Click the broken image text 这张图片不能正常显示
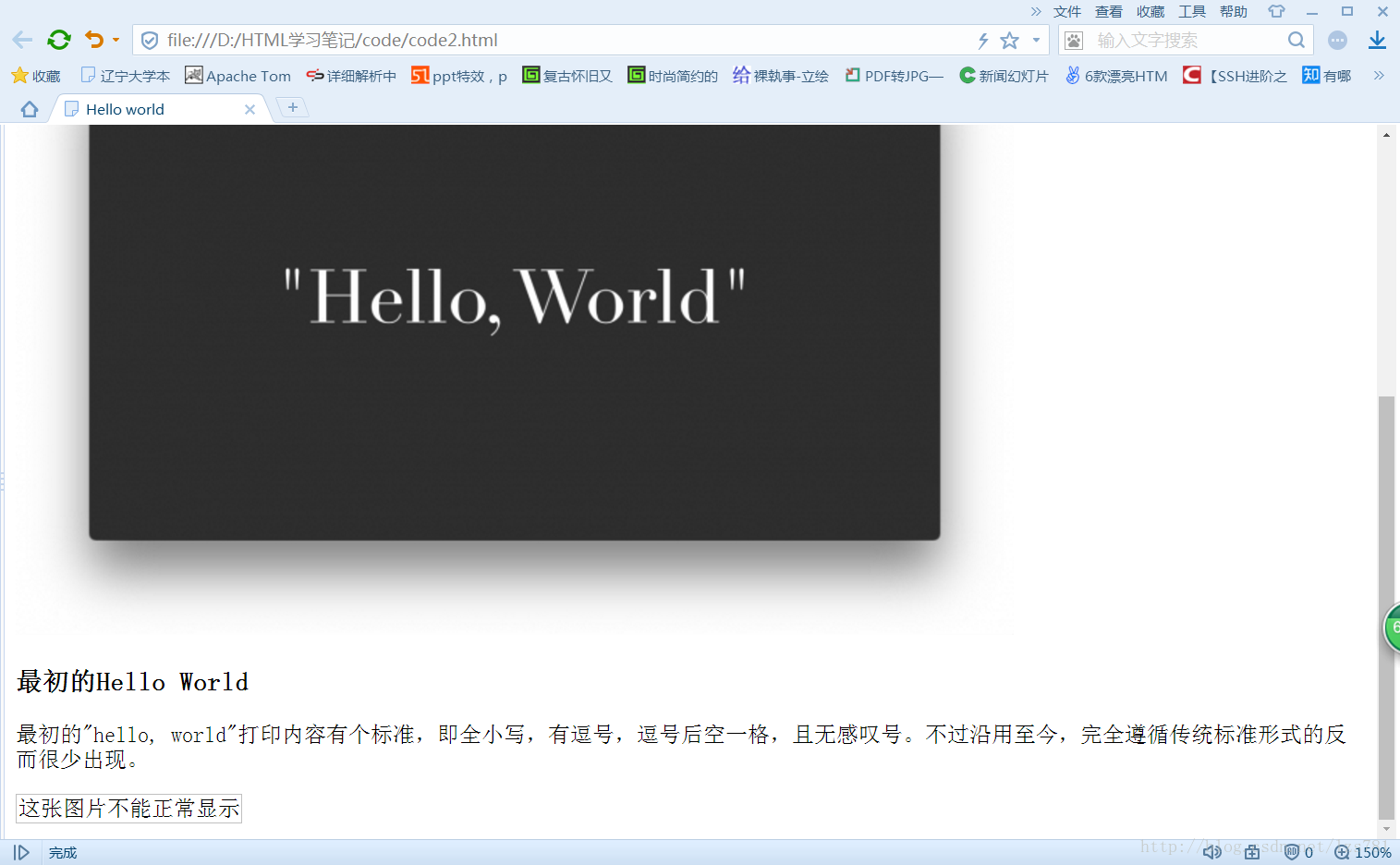Viewport: 1400px width, 865px height. (129, 809)
